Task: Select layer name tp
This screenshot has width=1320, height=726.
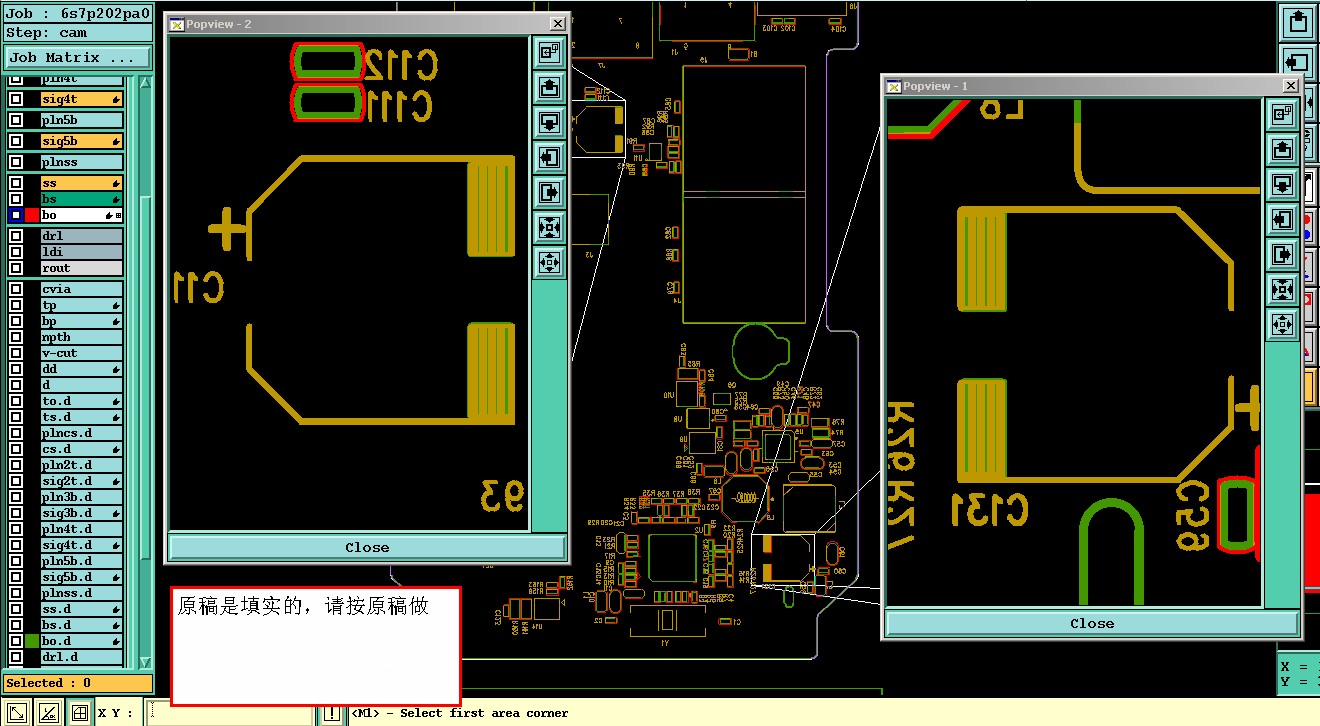Action: [x=82, y=305]
